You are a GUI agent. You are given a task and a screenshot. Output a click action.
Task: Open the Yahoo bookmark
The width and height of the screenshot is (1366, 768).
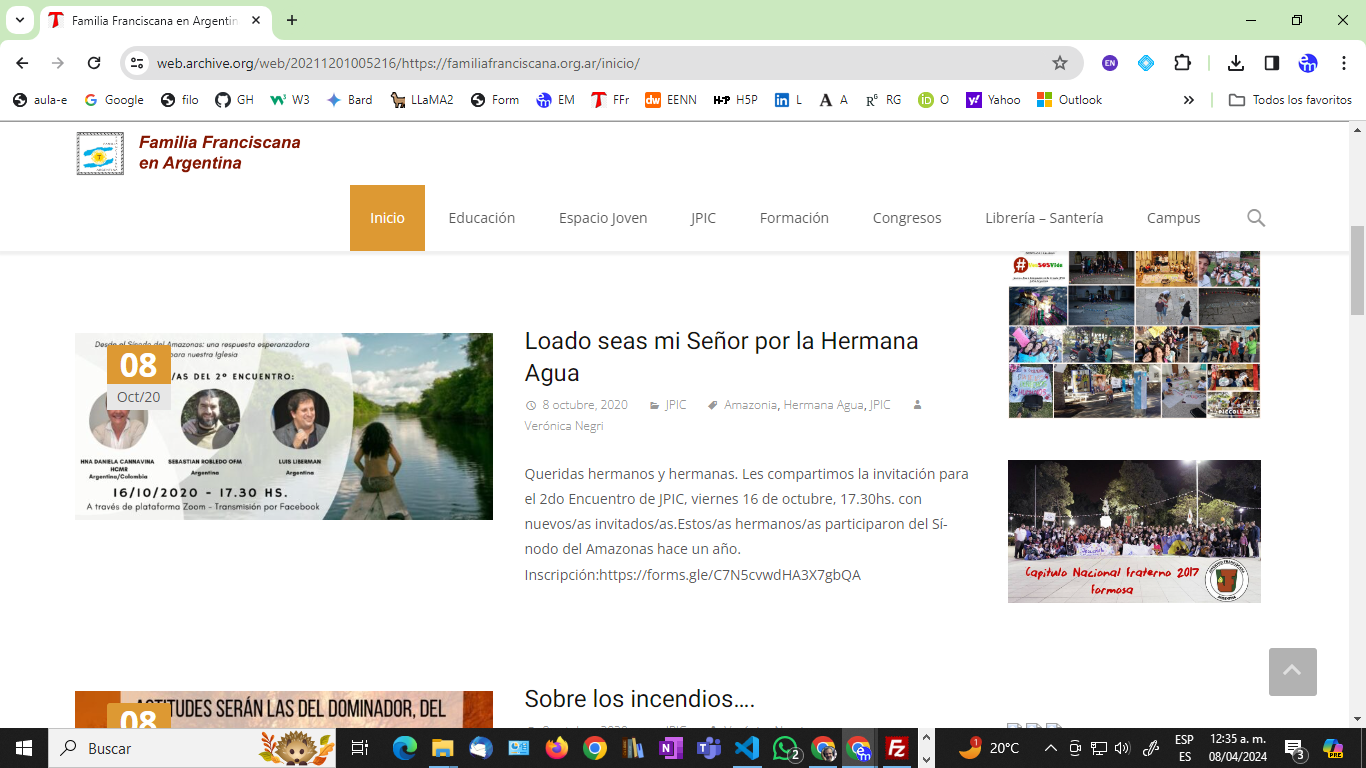pos(993,100)
